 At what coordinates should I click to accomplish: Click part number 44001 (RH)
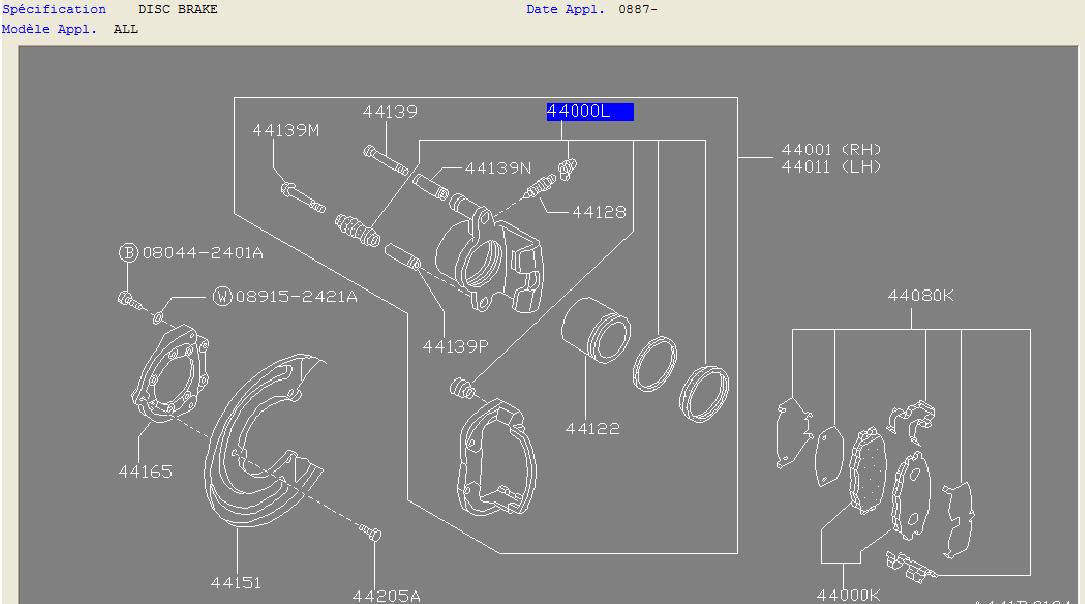coord(831,150)
